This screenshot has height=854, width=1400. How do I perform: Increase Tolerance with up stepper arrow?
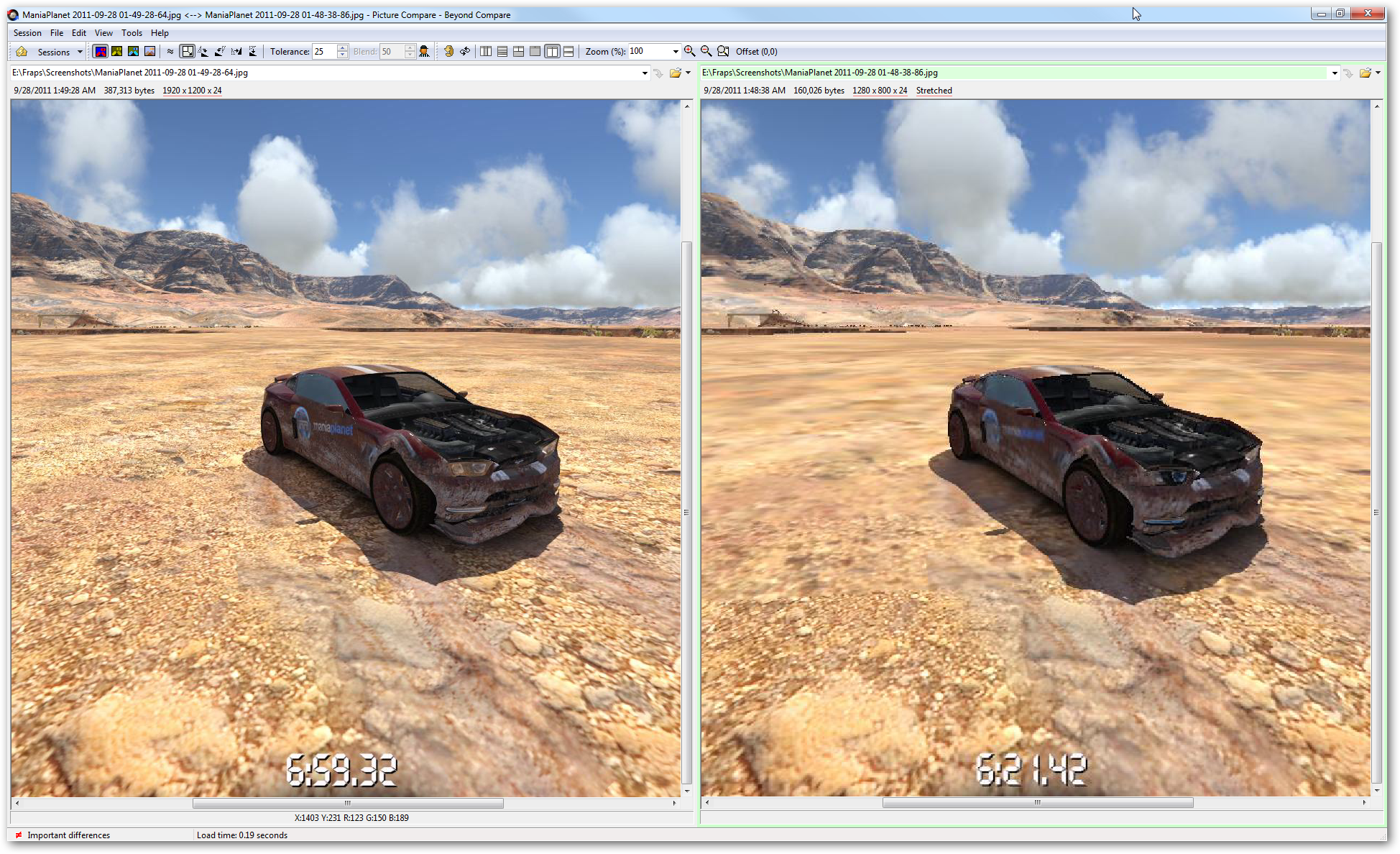tap(343, 48)
